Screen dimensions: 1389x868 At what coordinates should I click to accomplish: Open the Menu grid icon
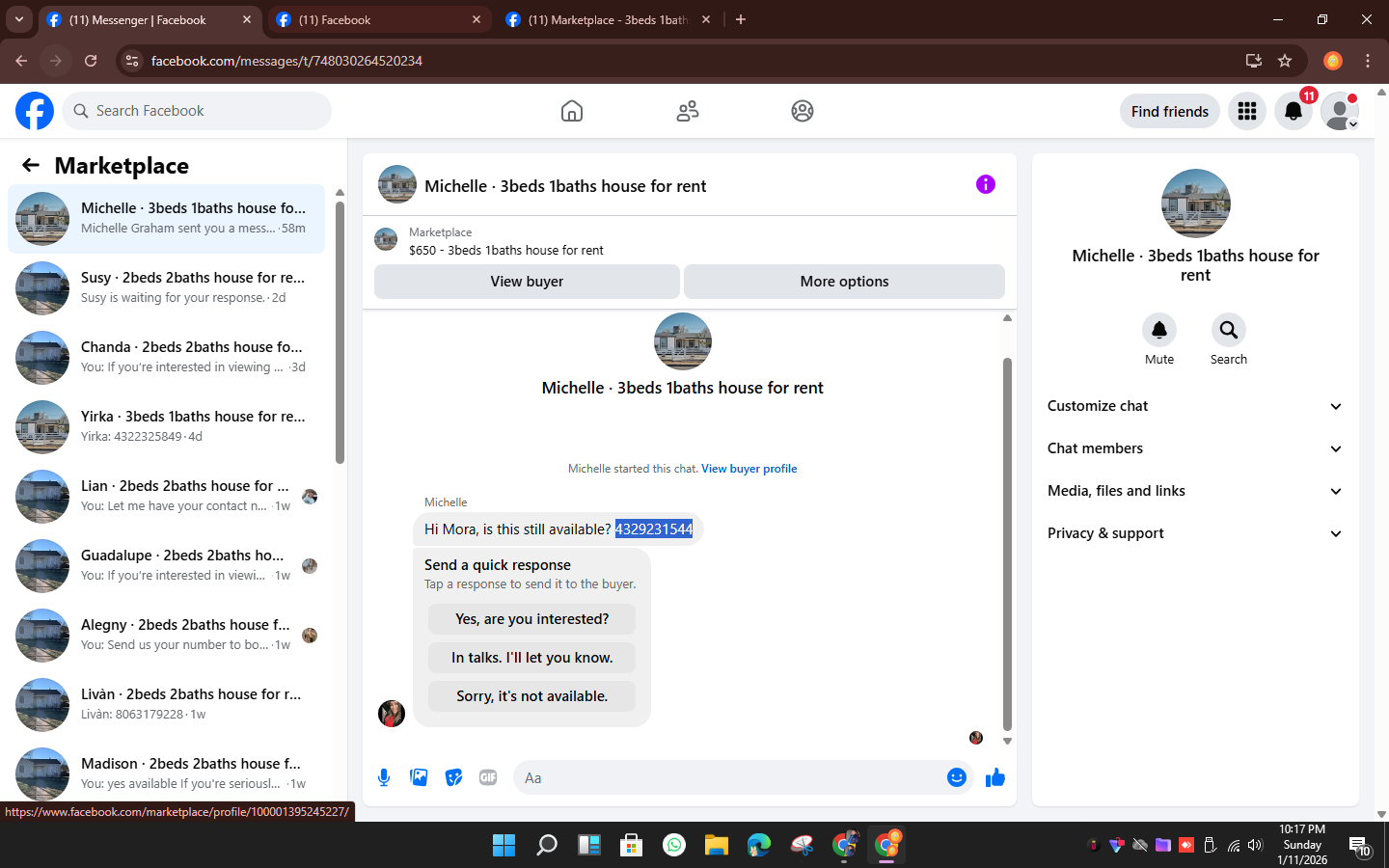tap(1247, 111)
